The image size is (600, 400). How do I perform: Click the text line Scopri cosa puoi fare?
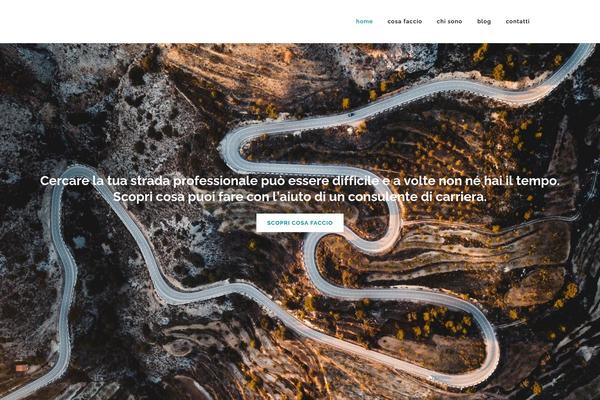tap(300, 197)
